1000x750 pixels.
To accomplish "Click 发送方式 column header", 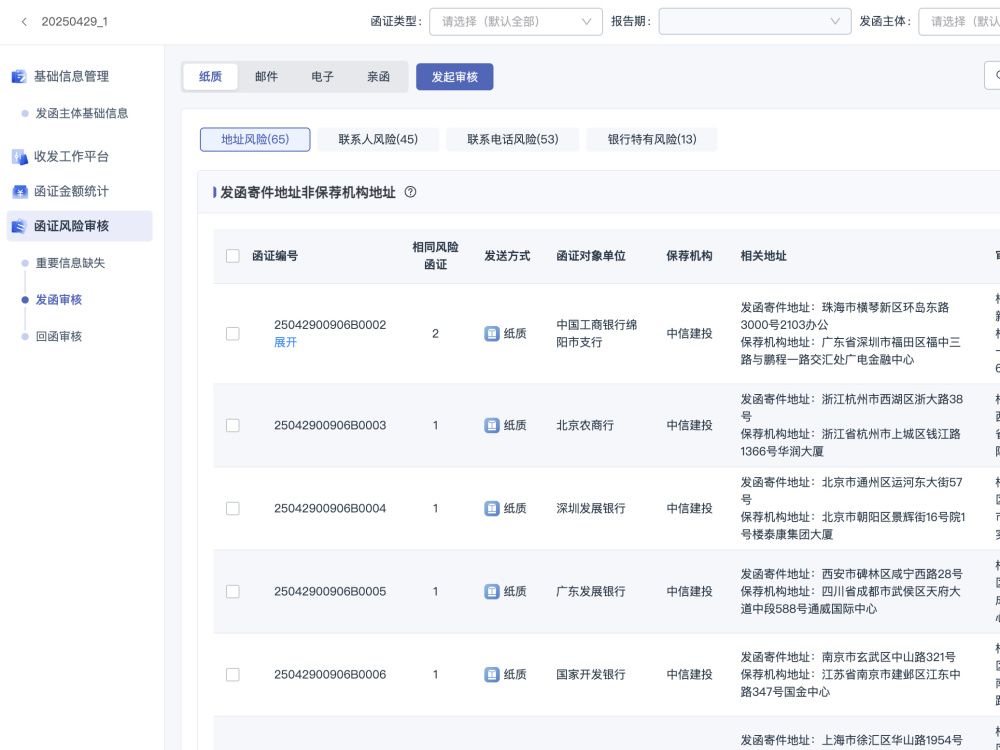I will coord(507,256).
